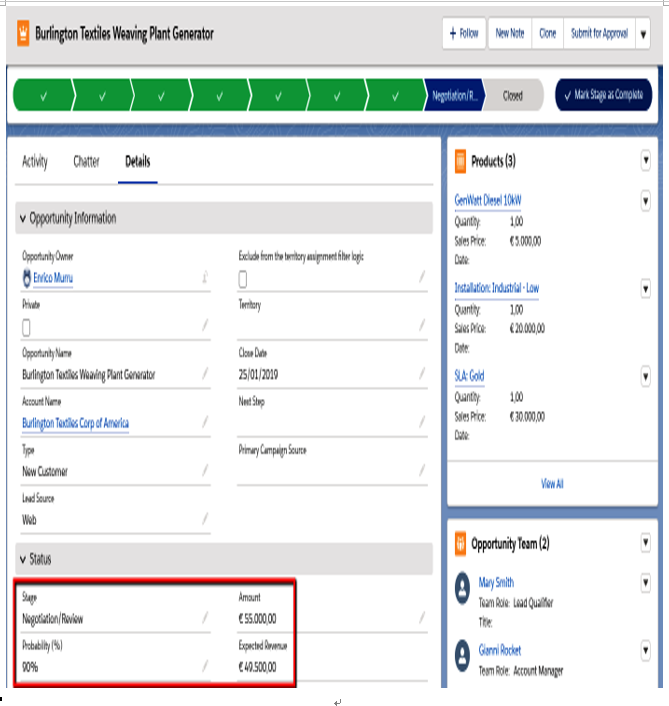Image resolution: width=669 pixels, height=706 pixels.
Task: Follow this opportunity
Action: (464, 33)
